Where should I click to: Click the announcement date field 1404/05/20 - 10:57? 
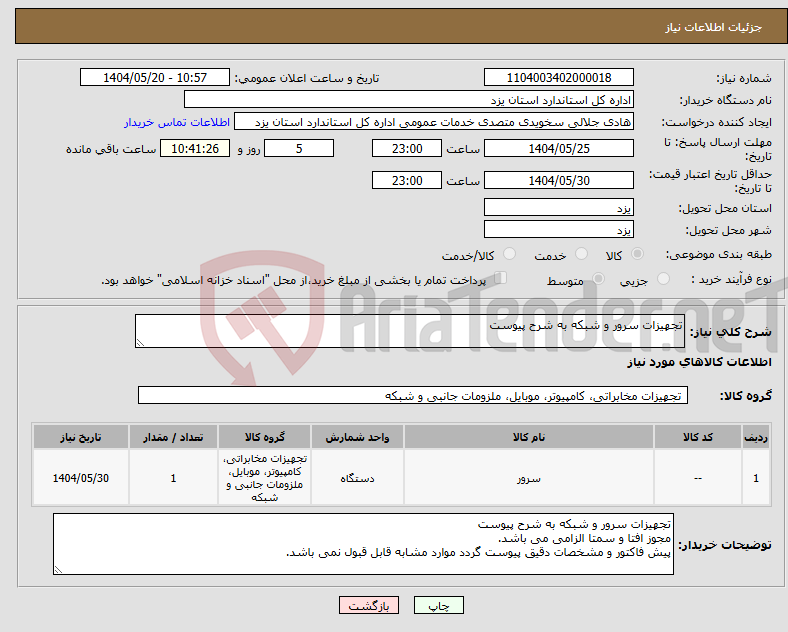pyautogui.click(x=155, y=78)
